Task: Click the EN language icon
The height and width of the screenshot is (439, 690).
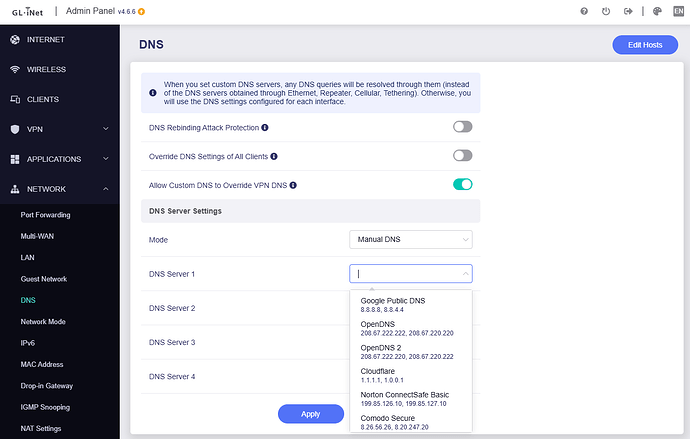Action: pyautogui.click(x=678, y=12)
